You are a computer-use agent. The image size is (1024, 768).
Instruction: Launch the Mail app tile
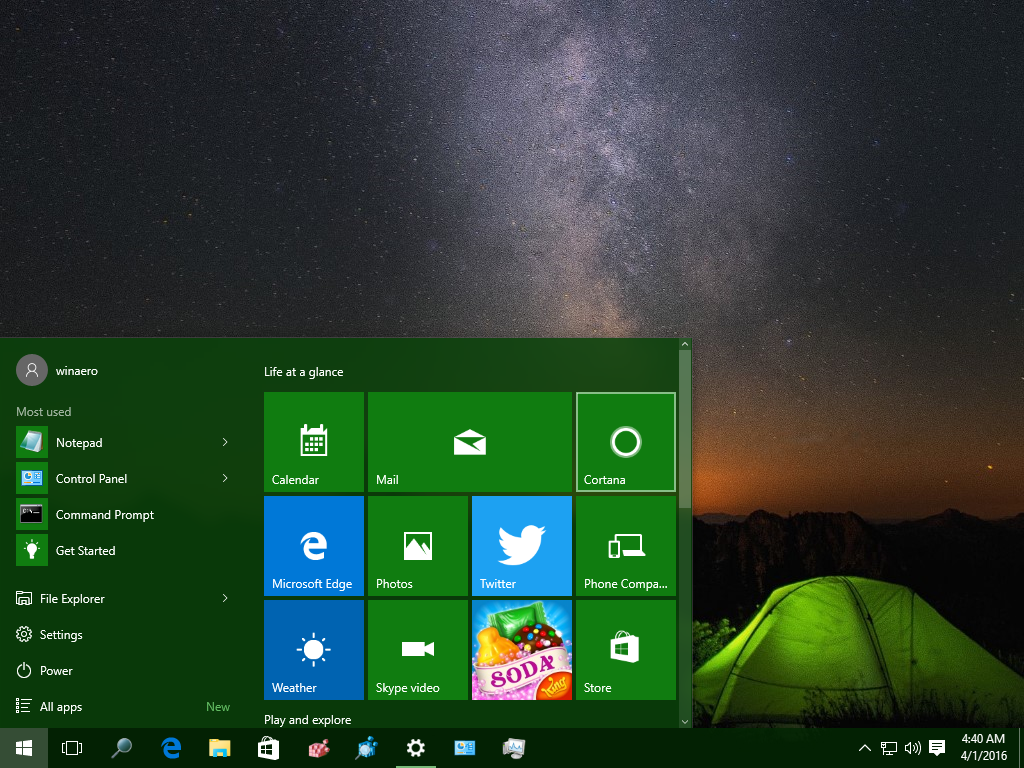pos(469,442)
